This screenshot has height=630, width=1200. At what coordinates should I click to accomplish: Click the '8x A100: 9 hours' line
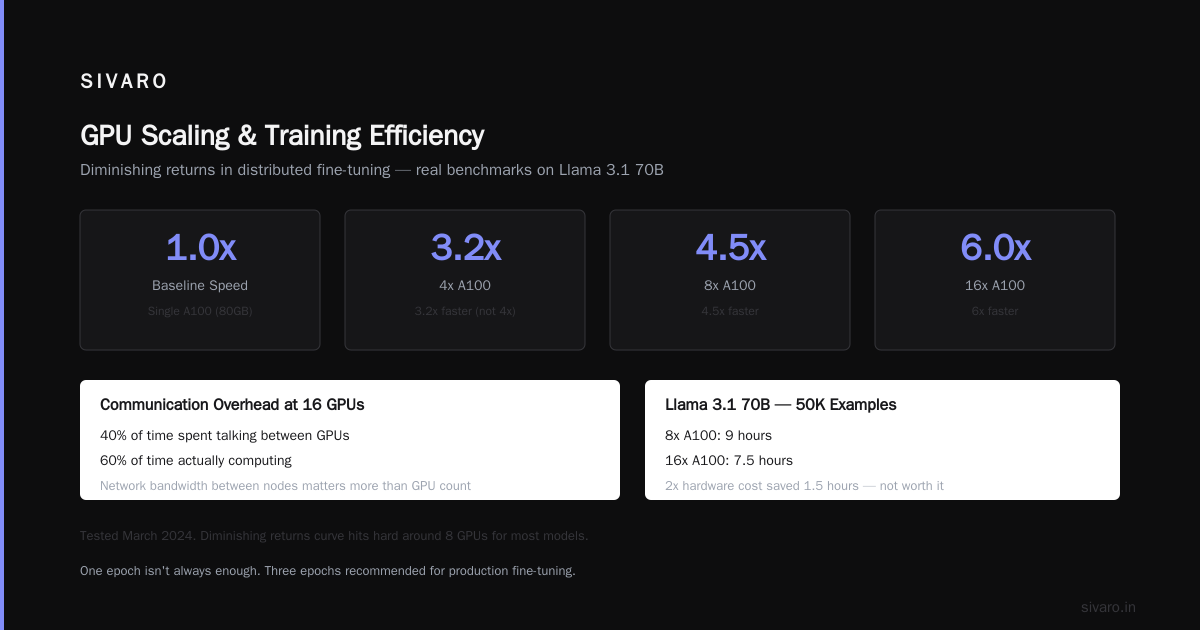point(718,436)
